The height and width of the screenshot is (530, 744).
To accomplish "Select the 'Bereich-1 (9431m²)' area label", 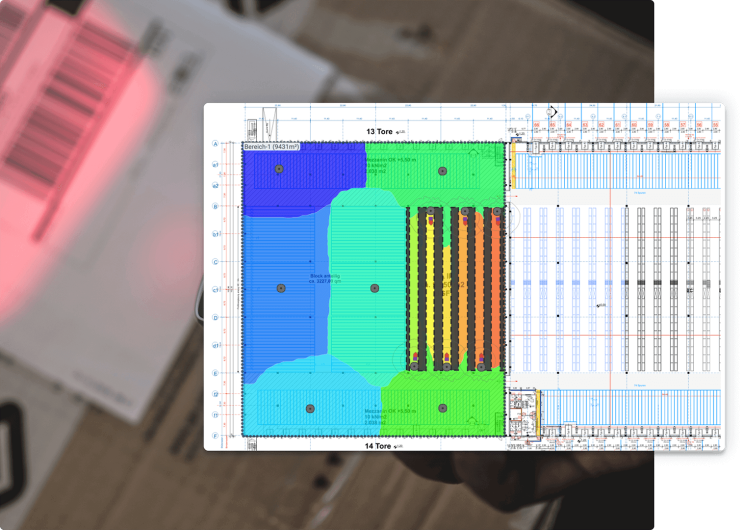I will 273,147.
